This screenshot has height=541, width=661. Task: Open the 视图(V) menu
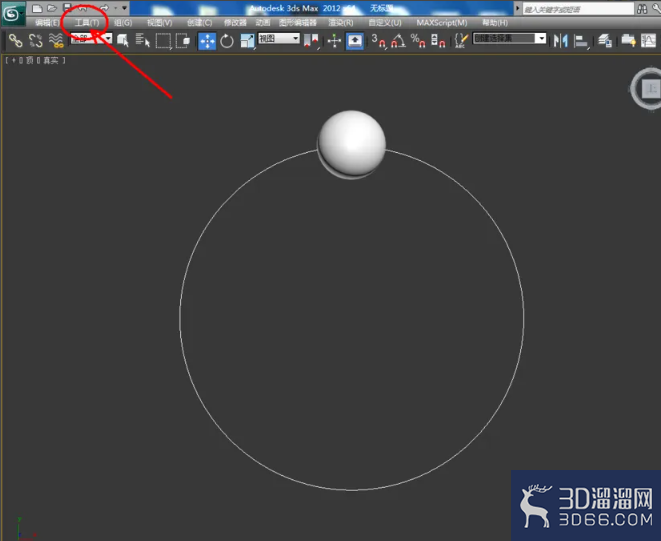(159, 23)
